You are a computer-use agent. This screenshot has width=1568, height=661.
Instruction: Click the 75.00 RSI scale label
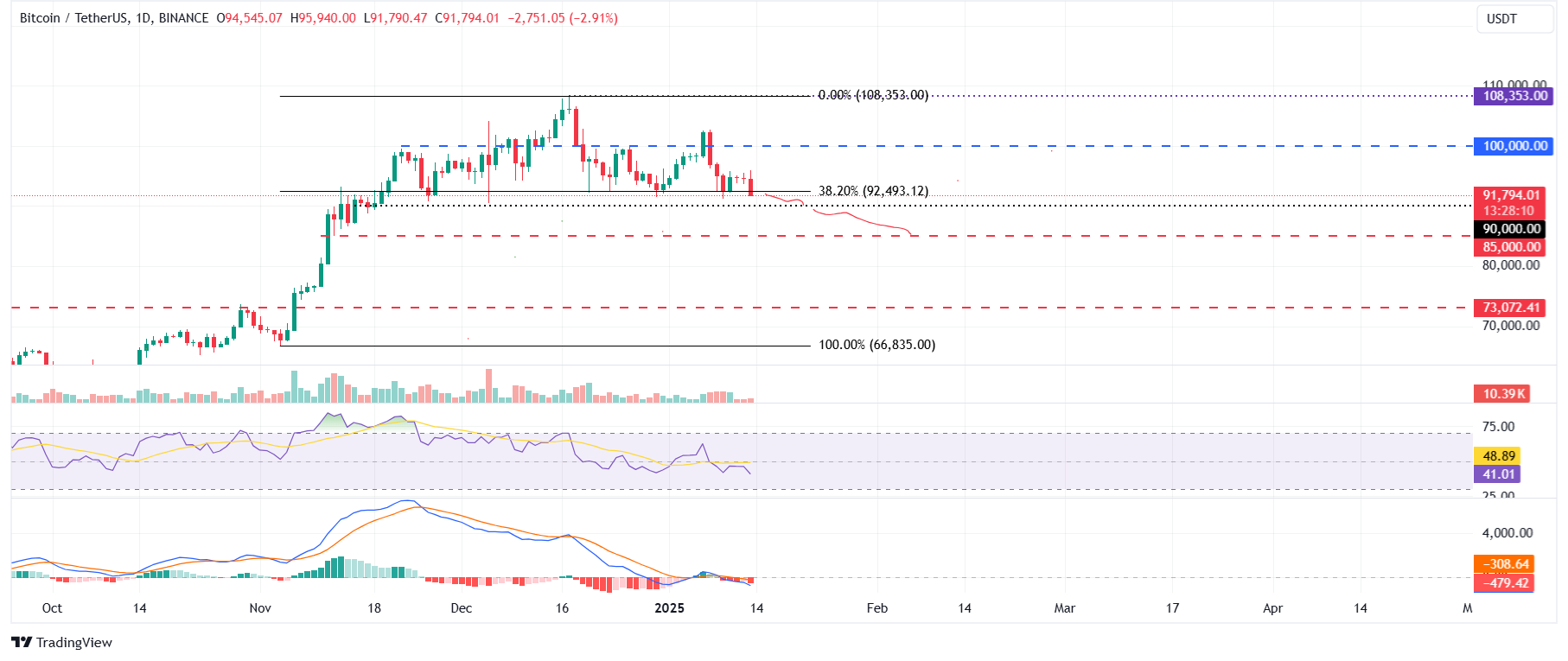1498,427
